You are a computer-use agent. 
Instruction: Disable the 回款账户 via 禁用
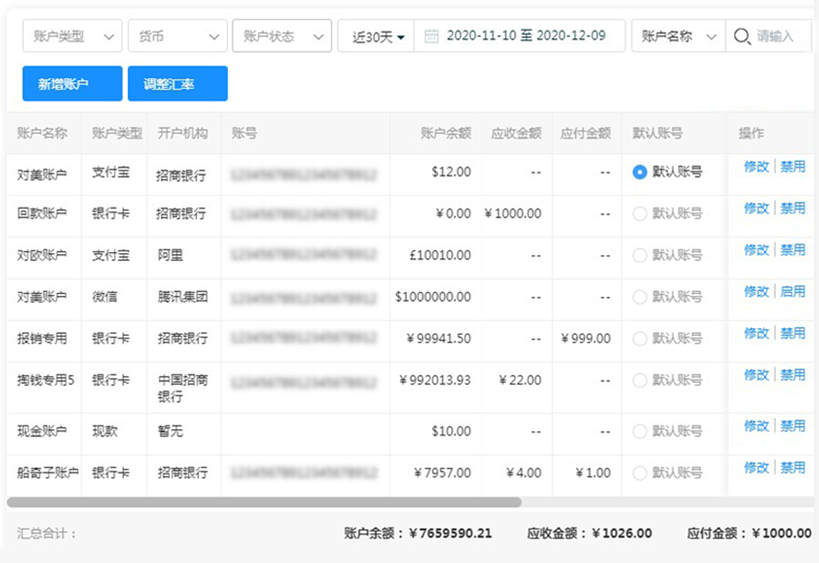point(792,208)
